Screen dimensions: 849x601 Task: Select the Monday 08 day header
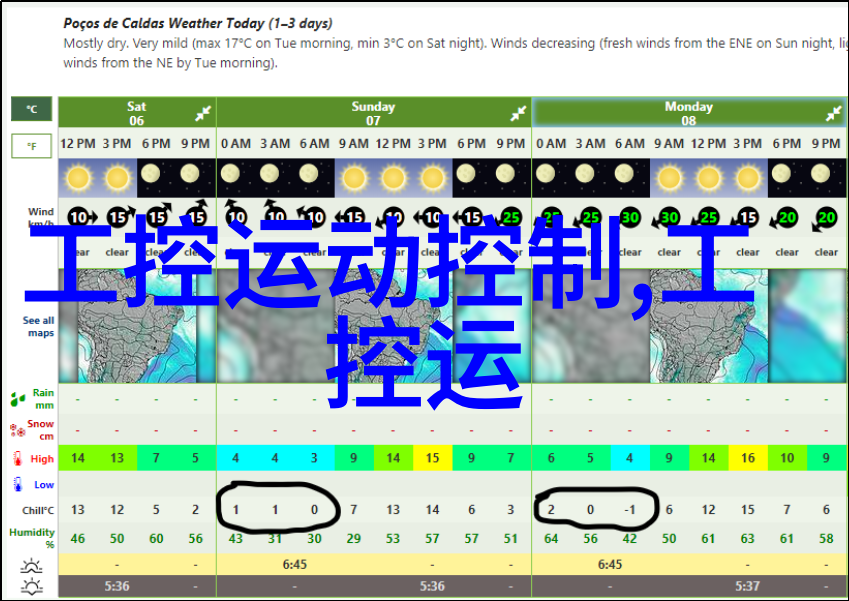(x=688, y=113)
